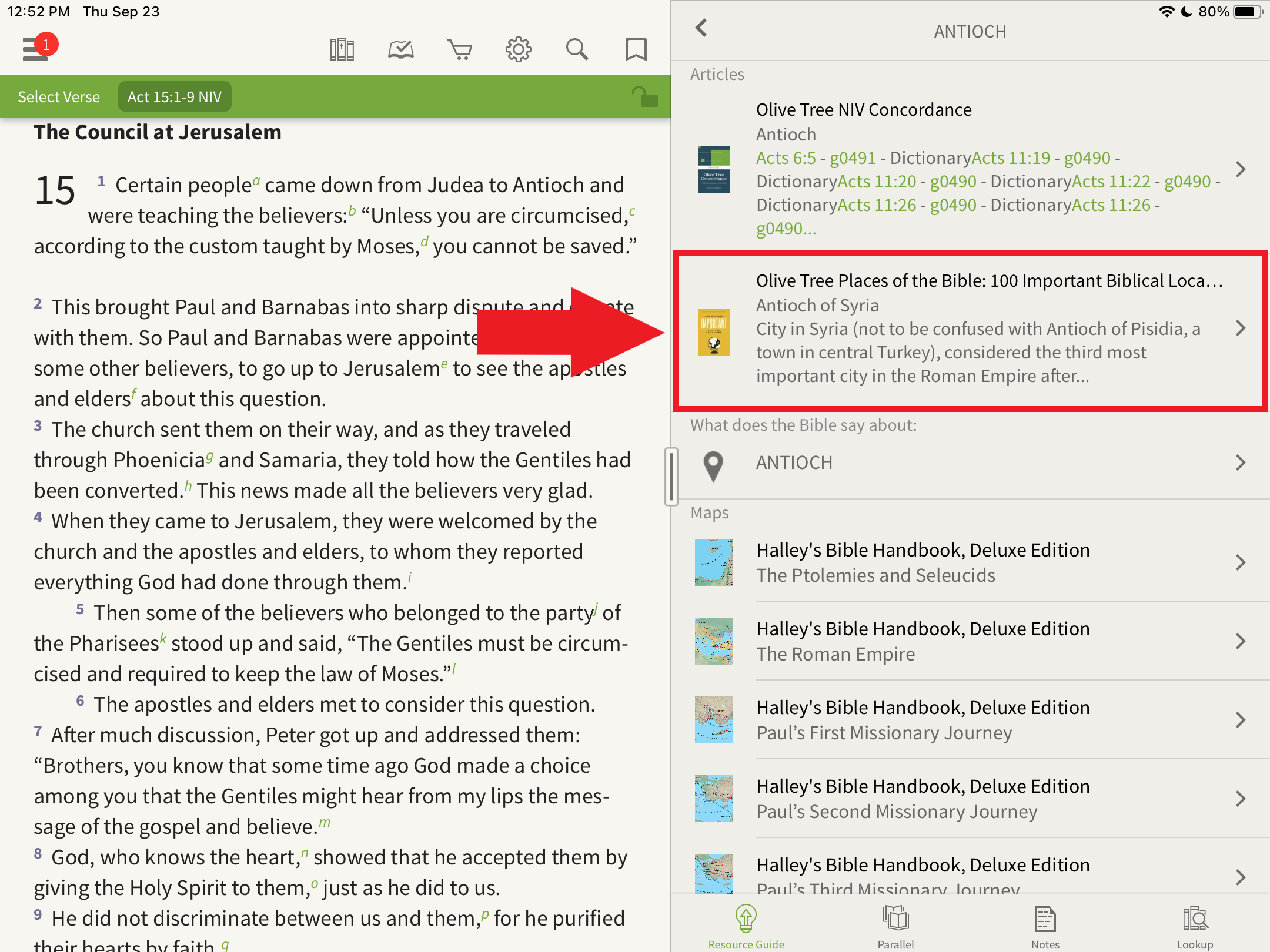Tap footnote b after 'the believers:'

pyautogui.click(x=352, y=211)
